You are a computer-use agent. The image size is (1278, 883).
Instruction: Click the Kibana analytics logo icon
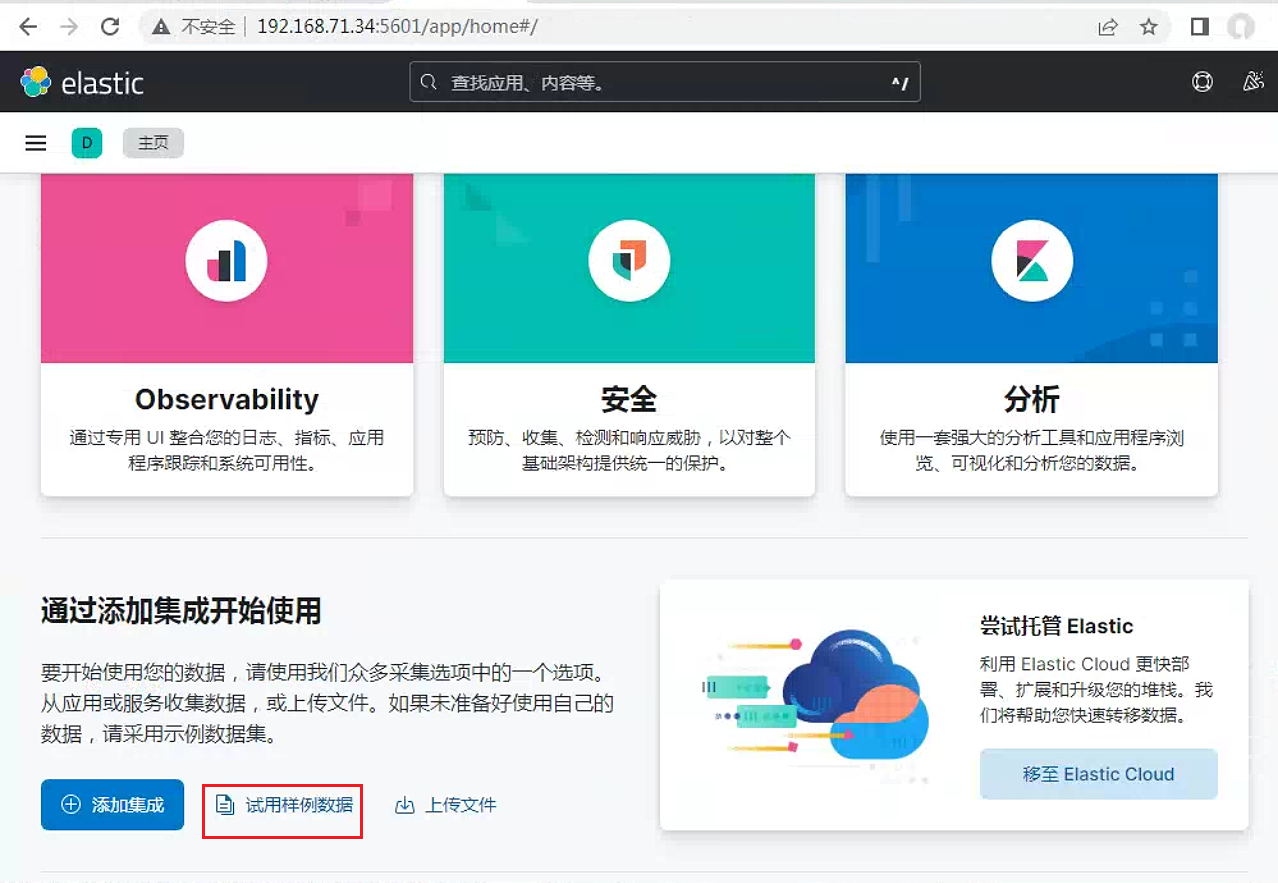pyautogui.click(x=1032, y=261)
